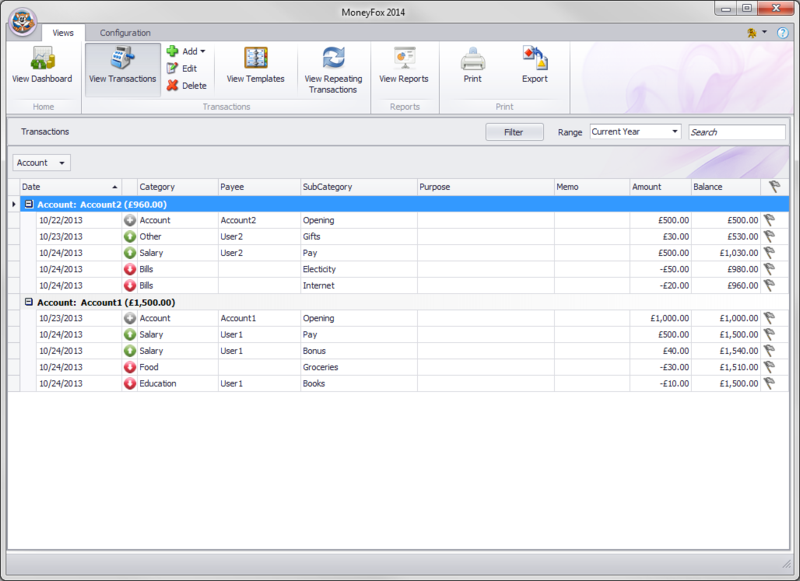Open the Range Current Year dropdown
Image resolution: width=800 pixels, height=581 pixels.
pyautogui.click(x=635, y=131)
